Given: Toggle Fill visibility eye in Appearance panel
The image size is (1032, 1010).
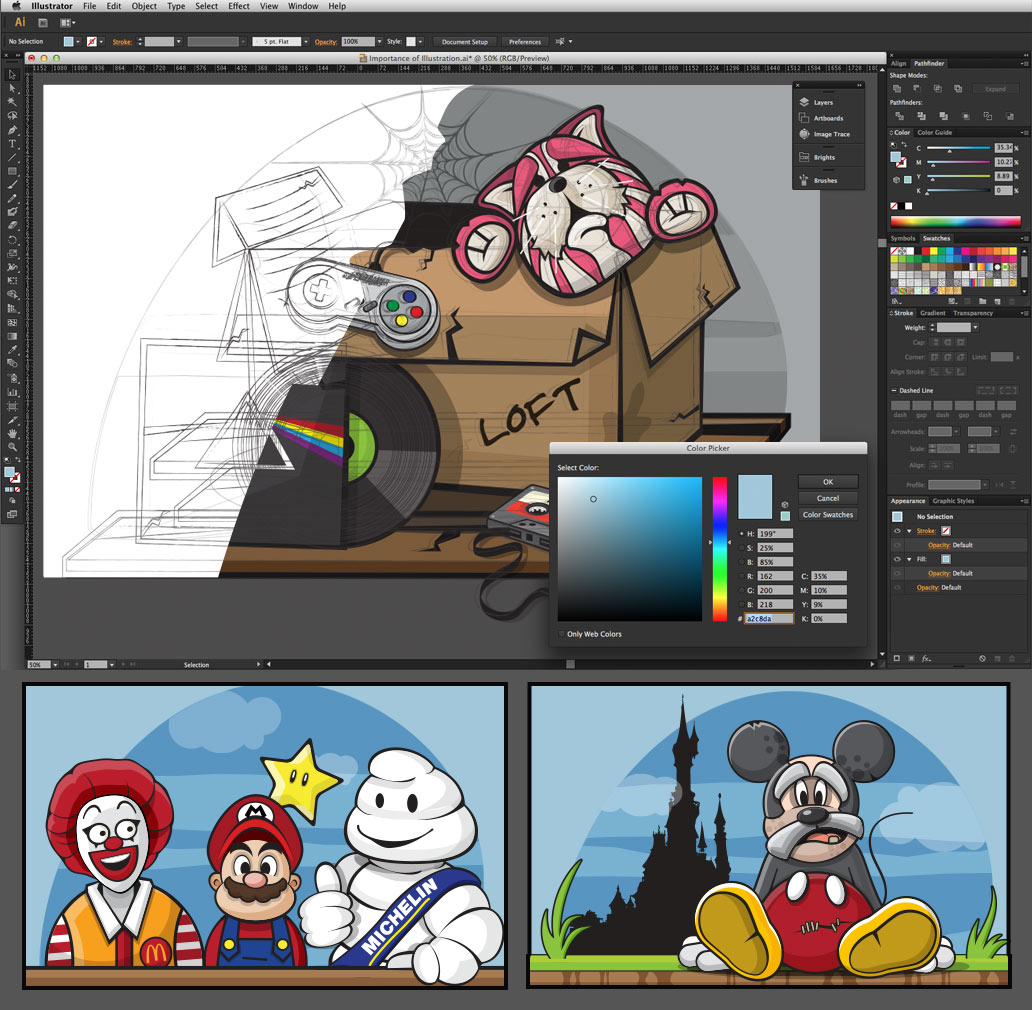Looking at the screenshot, I should (897, 559).
